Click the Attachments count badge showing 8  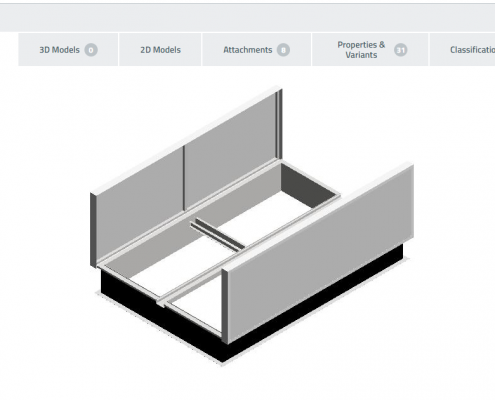point(283,50)
